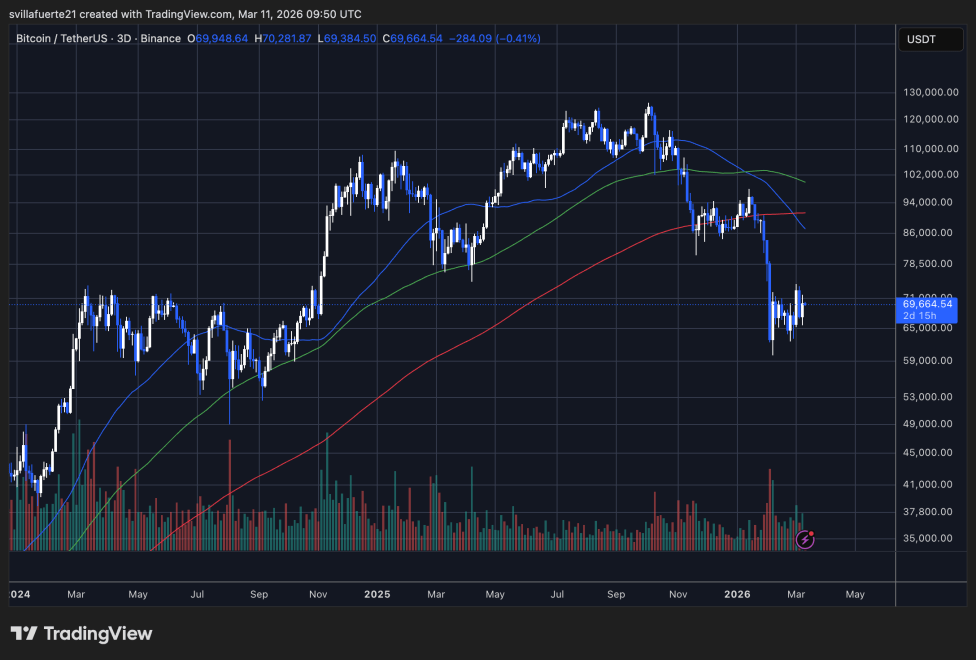The image size is (976, 660).
Task: Select the USDT currency badge top-right
Action: tap(929, 38)
